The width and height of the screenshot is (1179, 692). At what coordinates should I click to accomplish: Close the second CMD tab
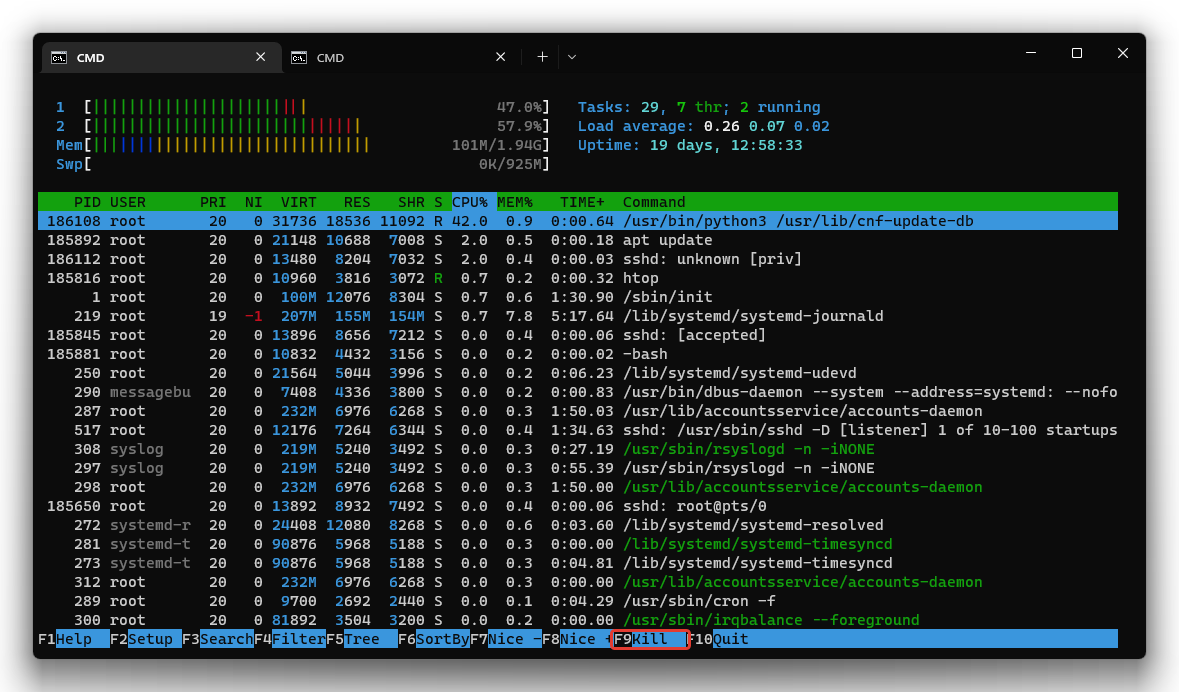[x=500, y=57]
